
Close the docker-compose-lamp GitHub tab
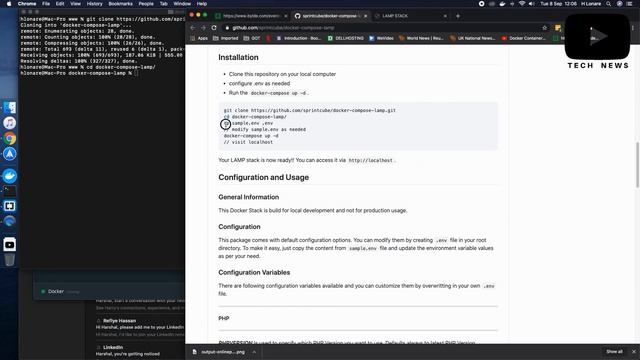[365, 16]
